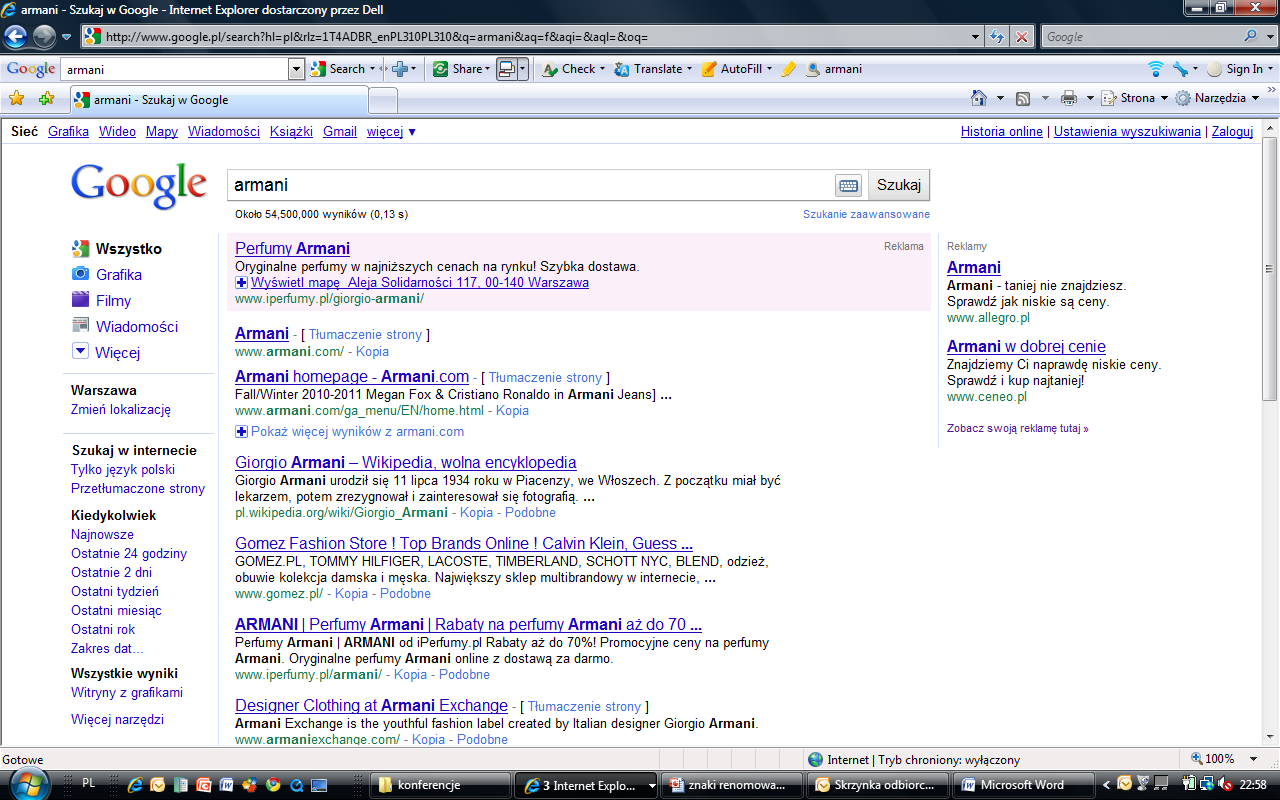
Task: Open the Translate dropdown on Google Toolbar
Action: click(x=689, y=69)
